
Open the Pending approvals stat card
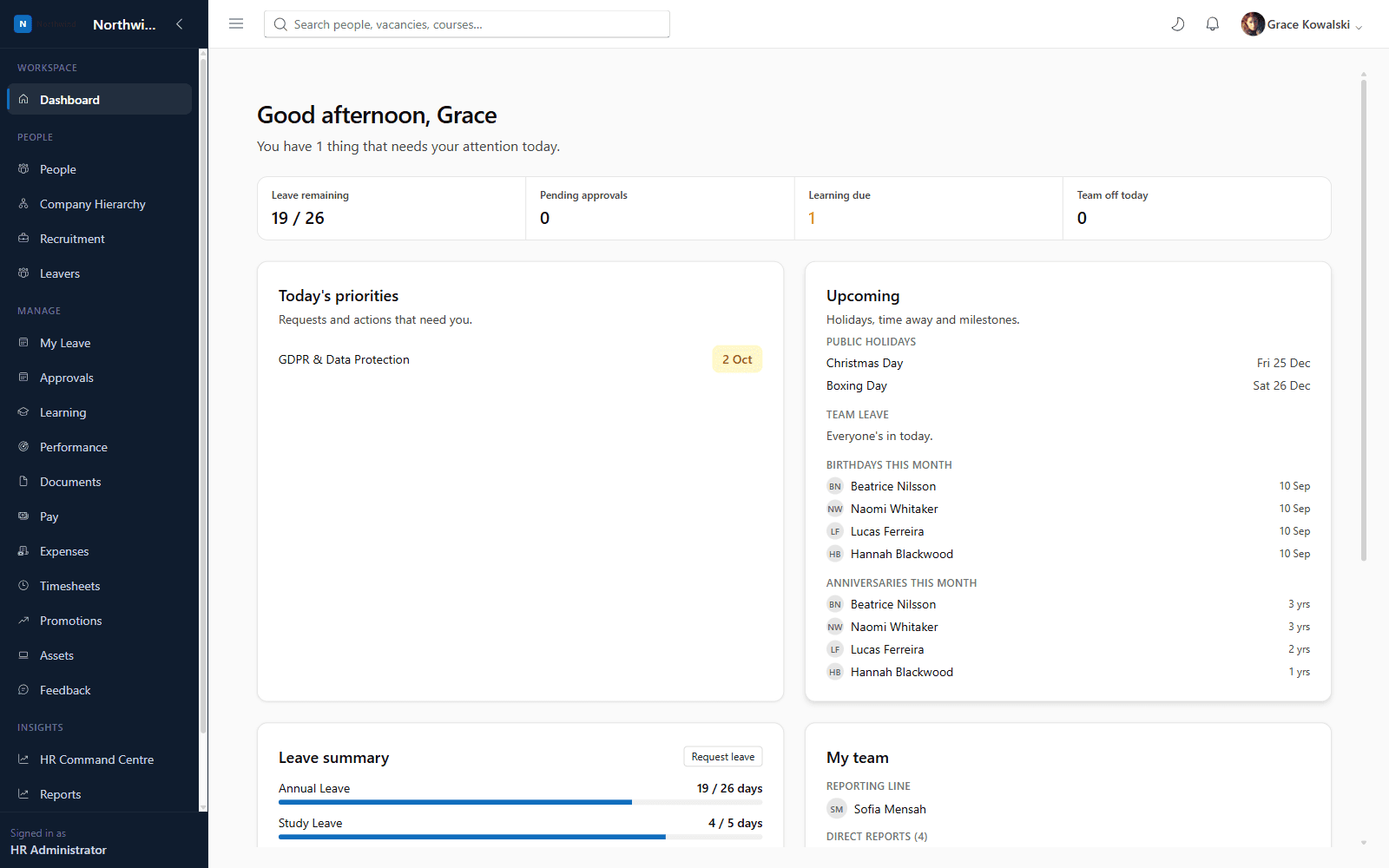click(660, 208)
